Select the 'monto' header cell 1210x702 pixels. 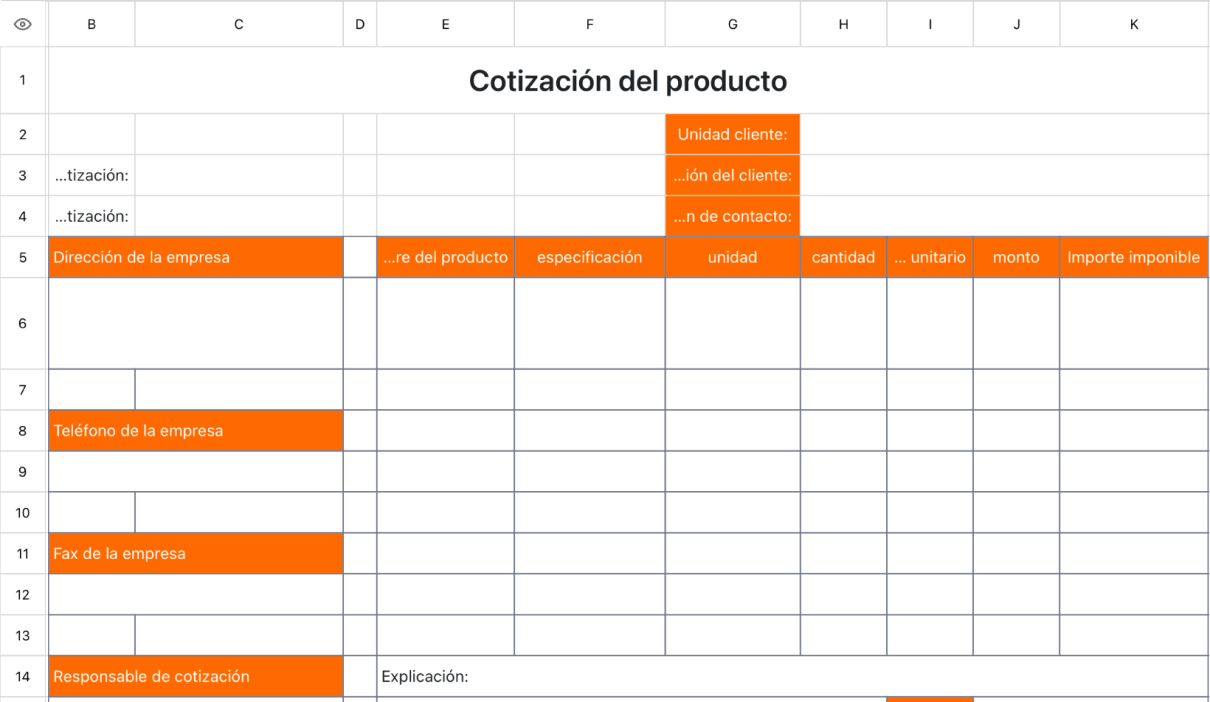click(1017, 257)
